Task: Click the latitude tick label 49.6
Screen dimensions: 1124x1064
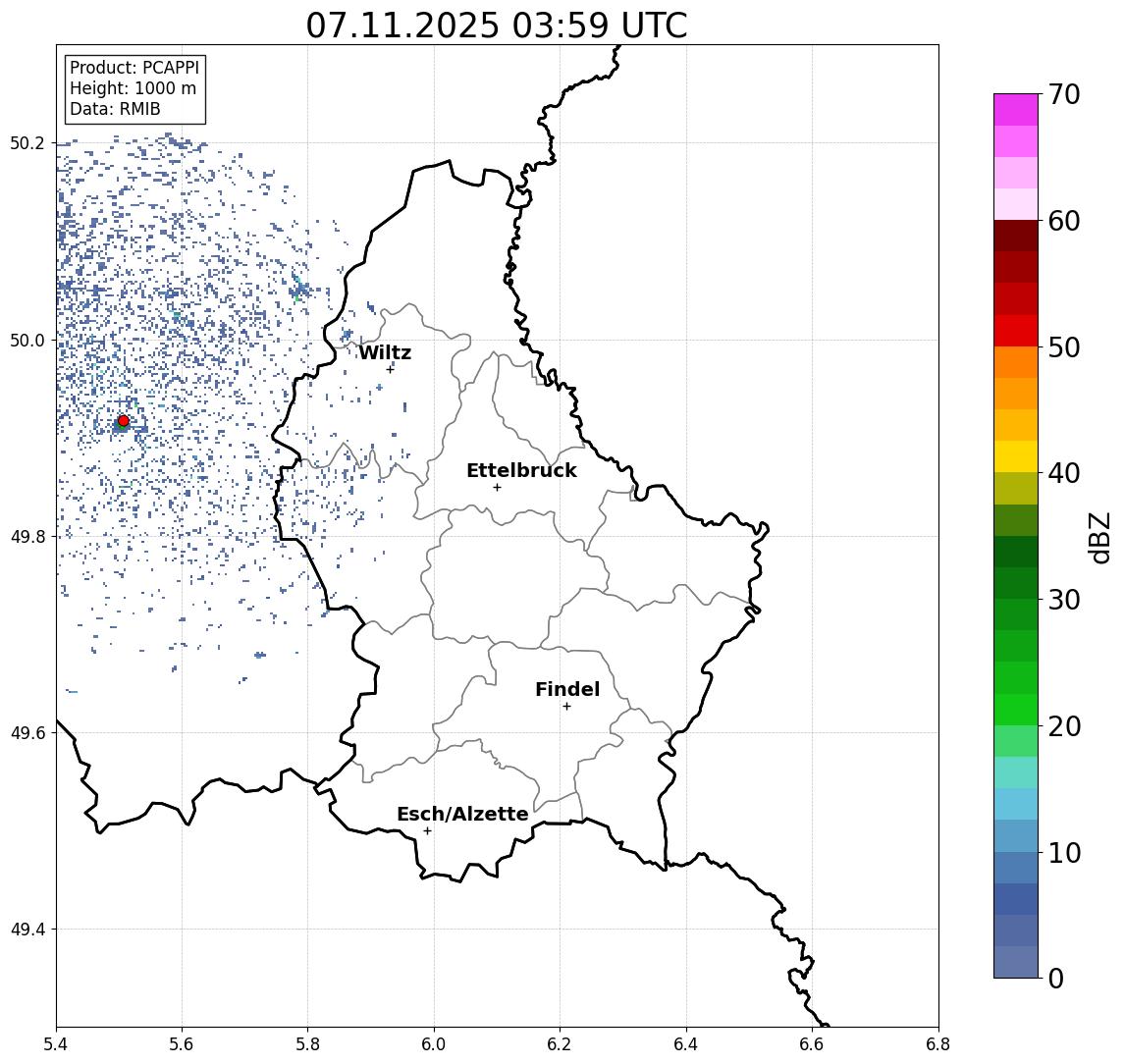Action: click(27, 733)
